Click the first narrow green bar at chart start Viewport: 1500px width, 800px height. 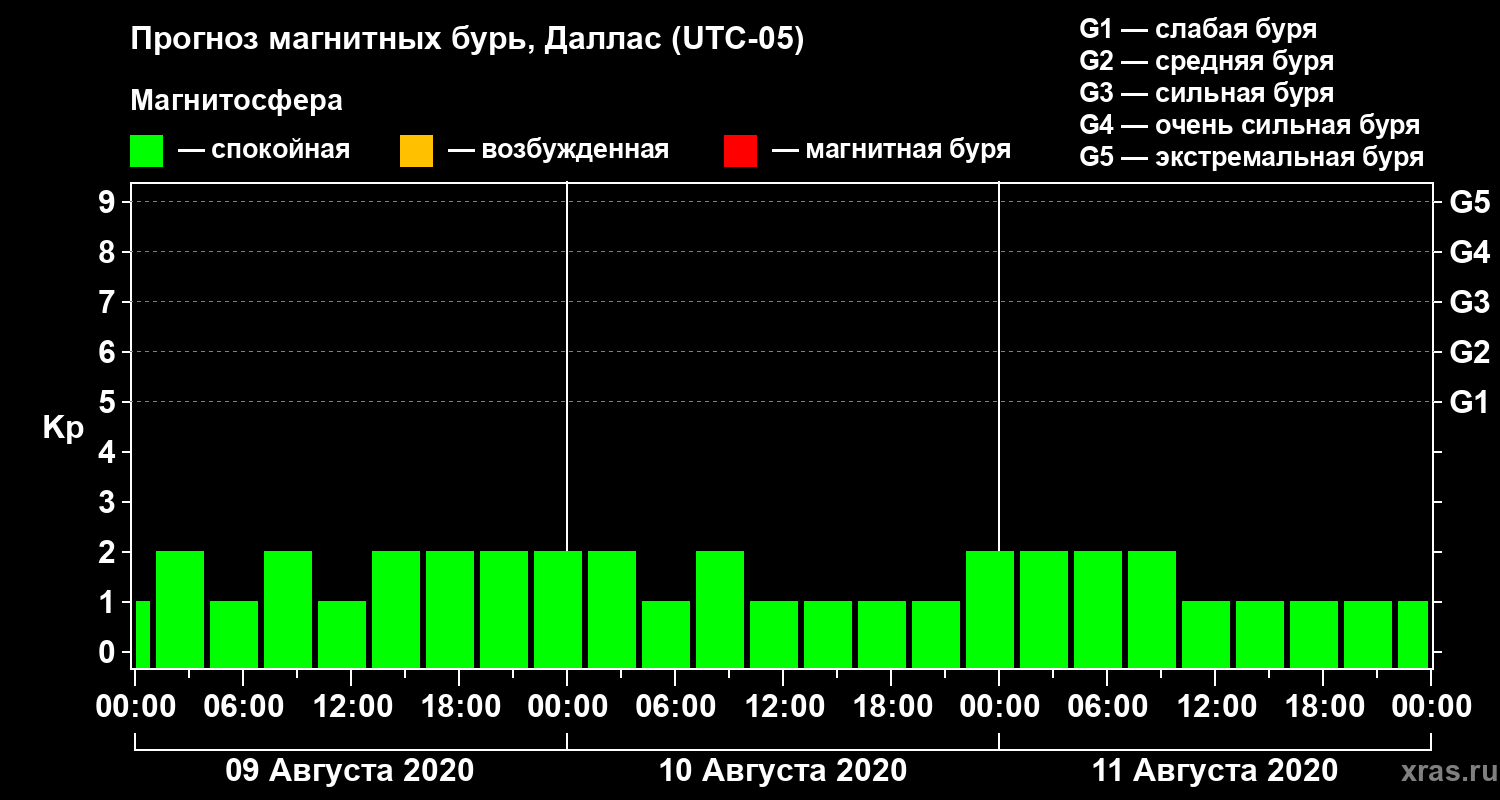[142, 634]
